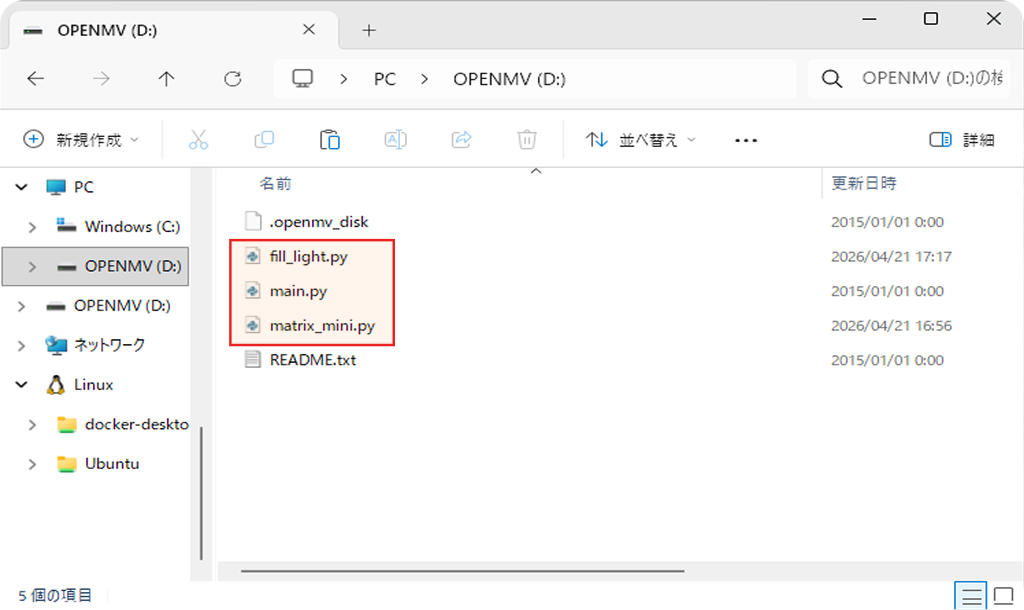The height and width of the screenshot is (610, 1024).
Task: Click the Share icon in toolbar
Action: [x=461, y=139]
